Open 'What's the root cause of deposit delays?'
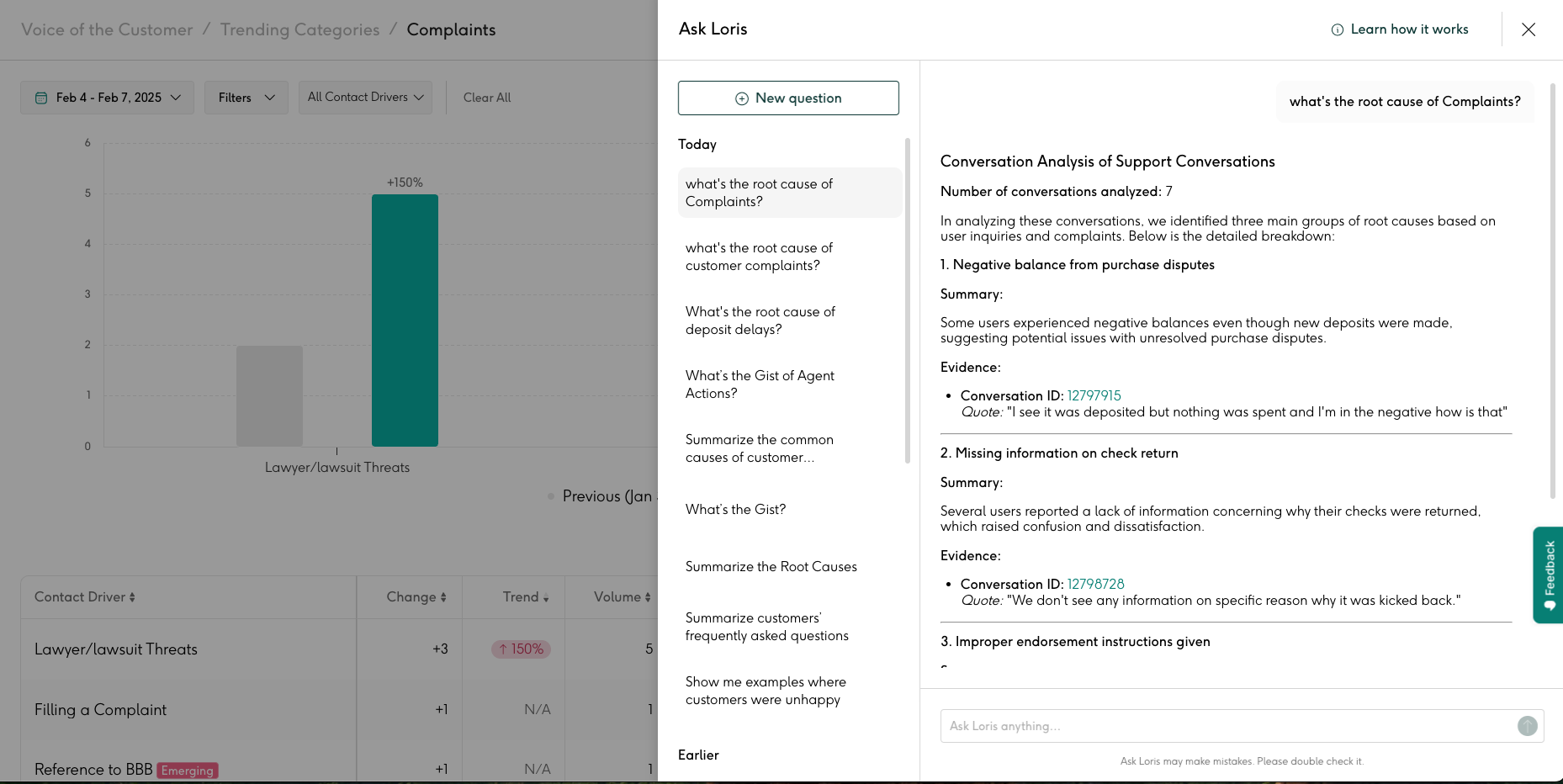1563x784 pixels. pos(789,320)
